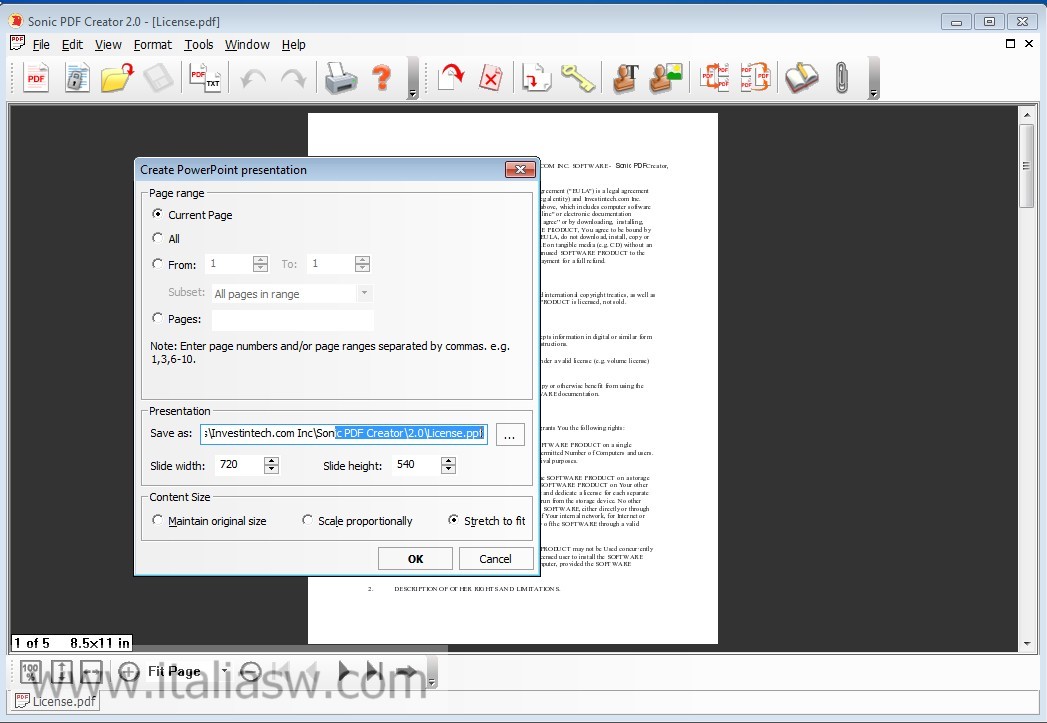Open the Help menu
This screenshot has height=723, width=1047.
pos(294,45)
